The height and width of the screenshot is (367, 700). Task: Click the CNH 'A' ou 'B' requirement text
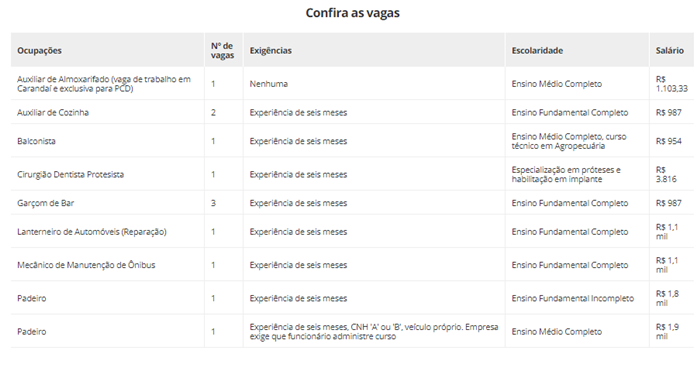(377, 327)
